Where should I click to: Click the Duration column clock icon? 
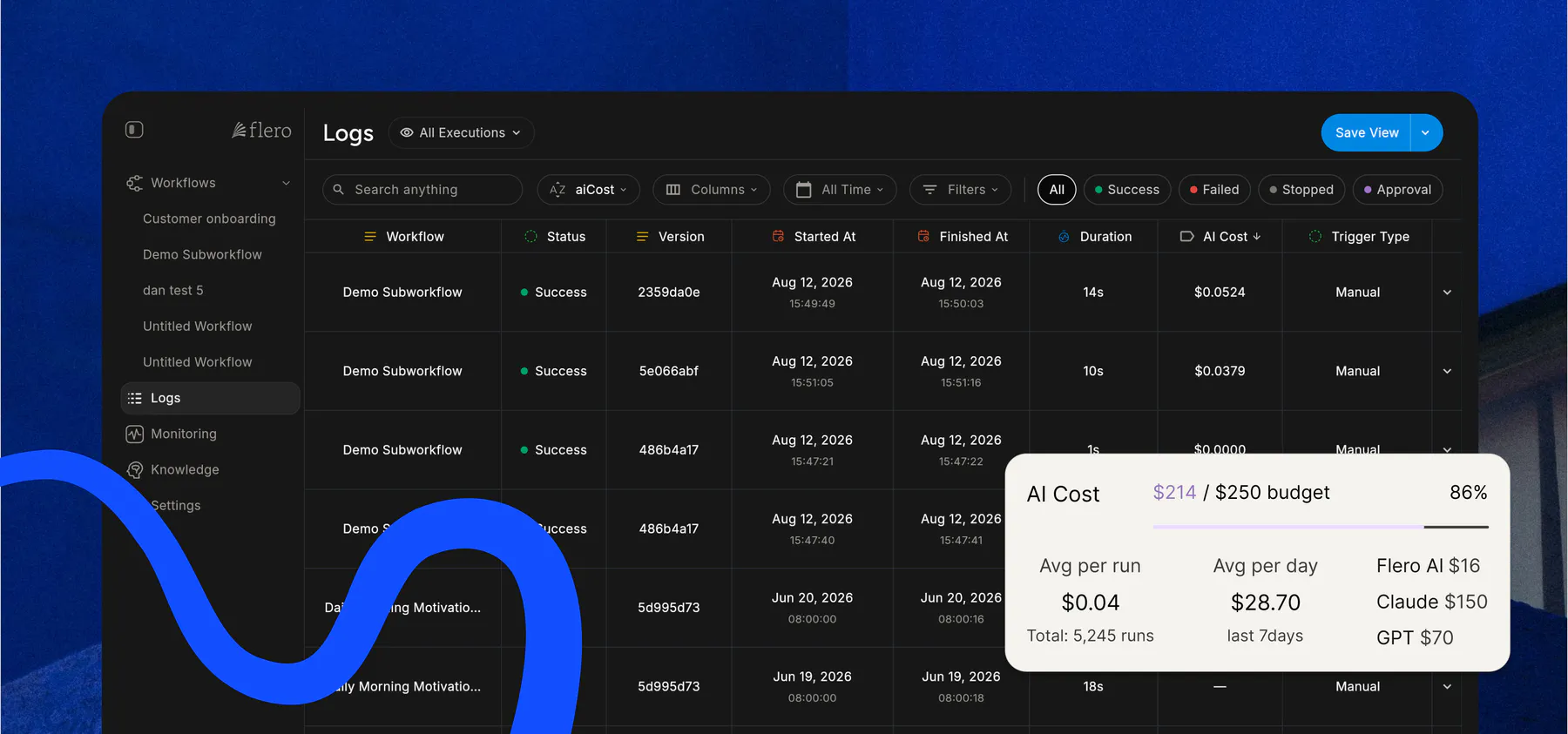point(1064,236)
